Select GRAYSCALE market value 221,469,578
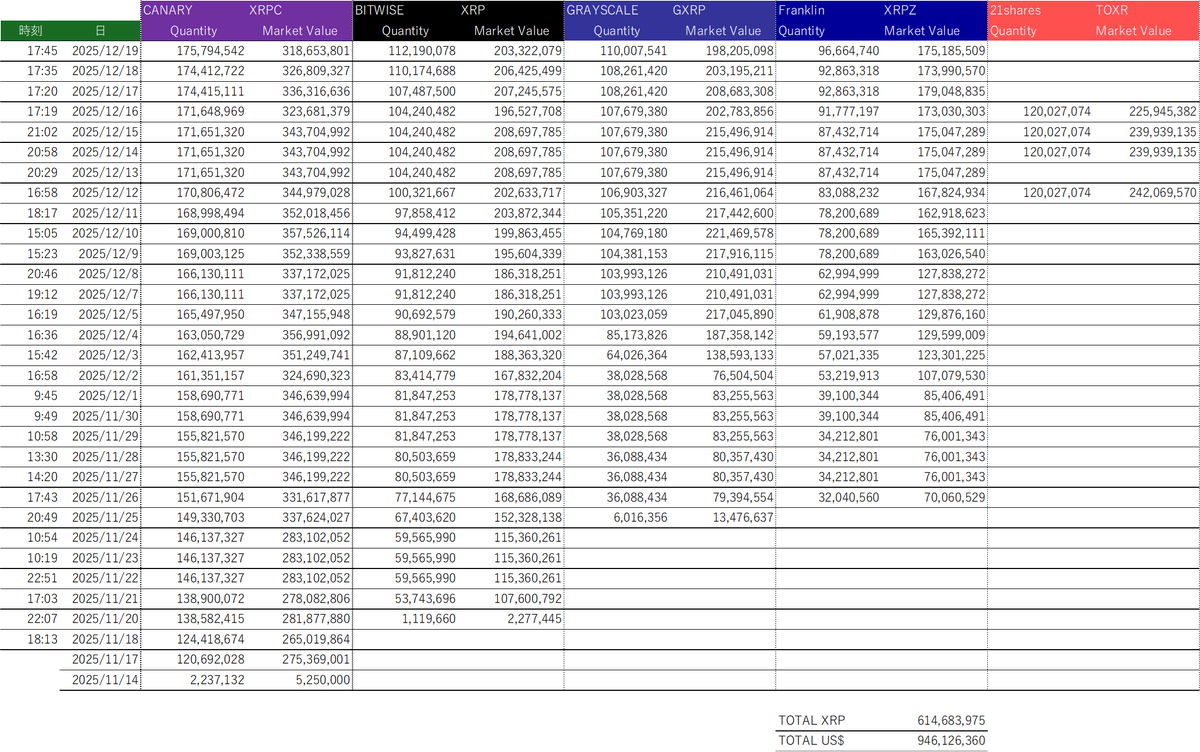Screen dimensions: 1200x752 click(x=738, y=233)
